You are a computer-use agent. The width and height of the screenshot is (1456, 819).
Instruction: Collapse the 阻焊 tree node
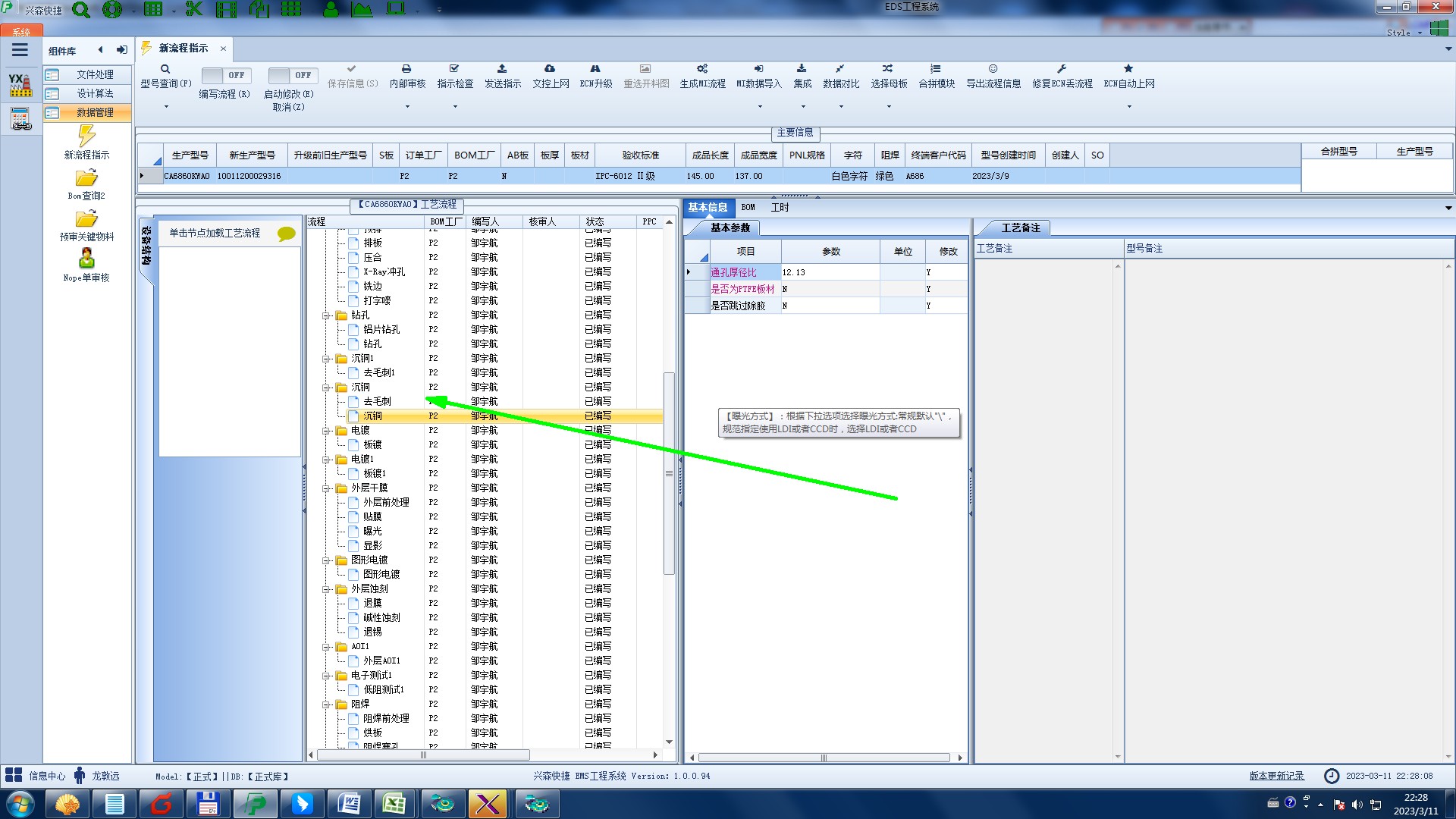tap(326, 704)
